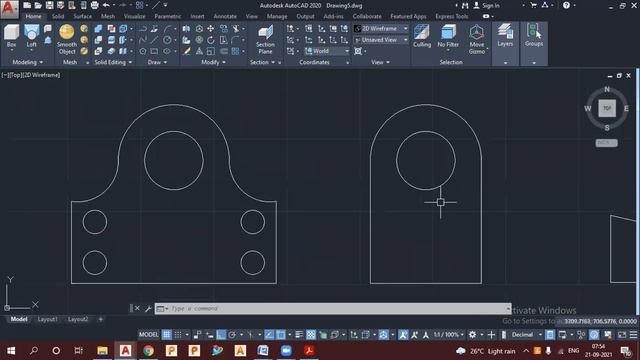Expand the Solid Editing panel
The image size is (640, 360).
click(x=113, y=62)
